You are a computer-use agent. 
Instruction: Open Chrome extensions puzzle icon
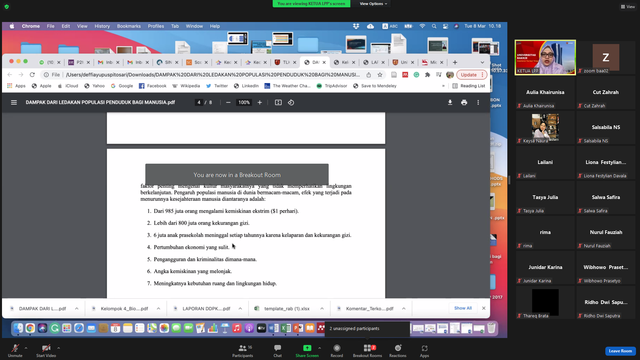click(427, 75)
